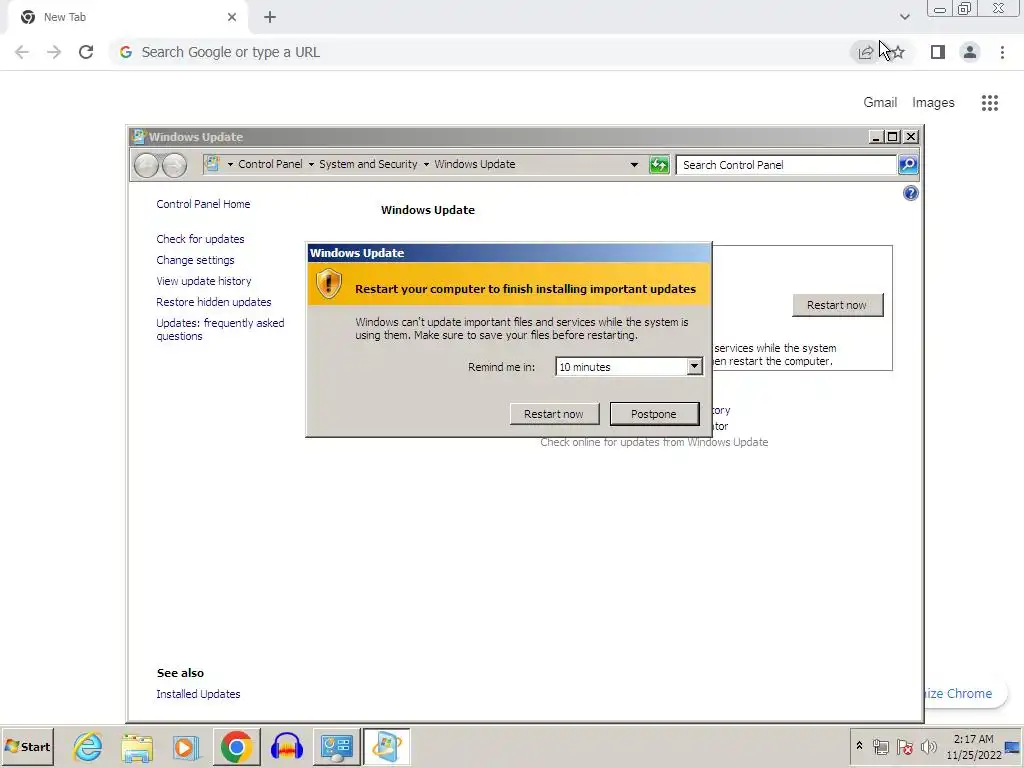
Task: Open Chrome's three-dot menu
Action: 1002,52
